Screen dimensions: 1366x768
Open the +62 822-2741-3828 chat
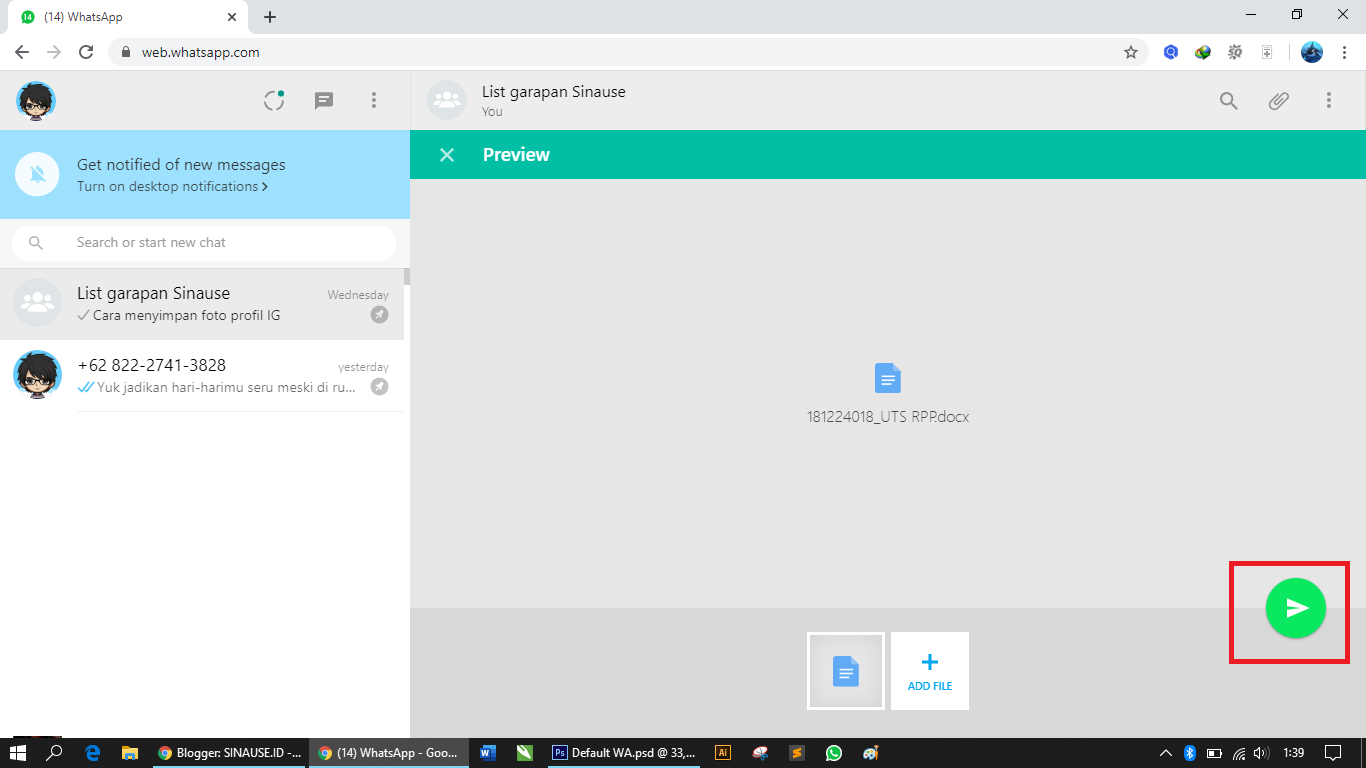202,376
